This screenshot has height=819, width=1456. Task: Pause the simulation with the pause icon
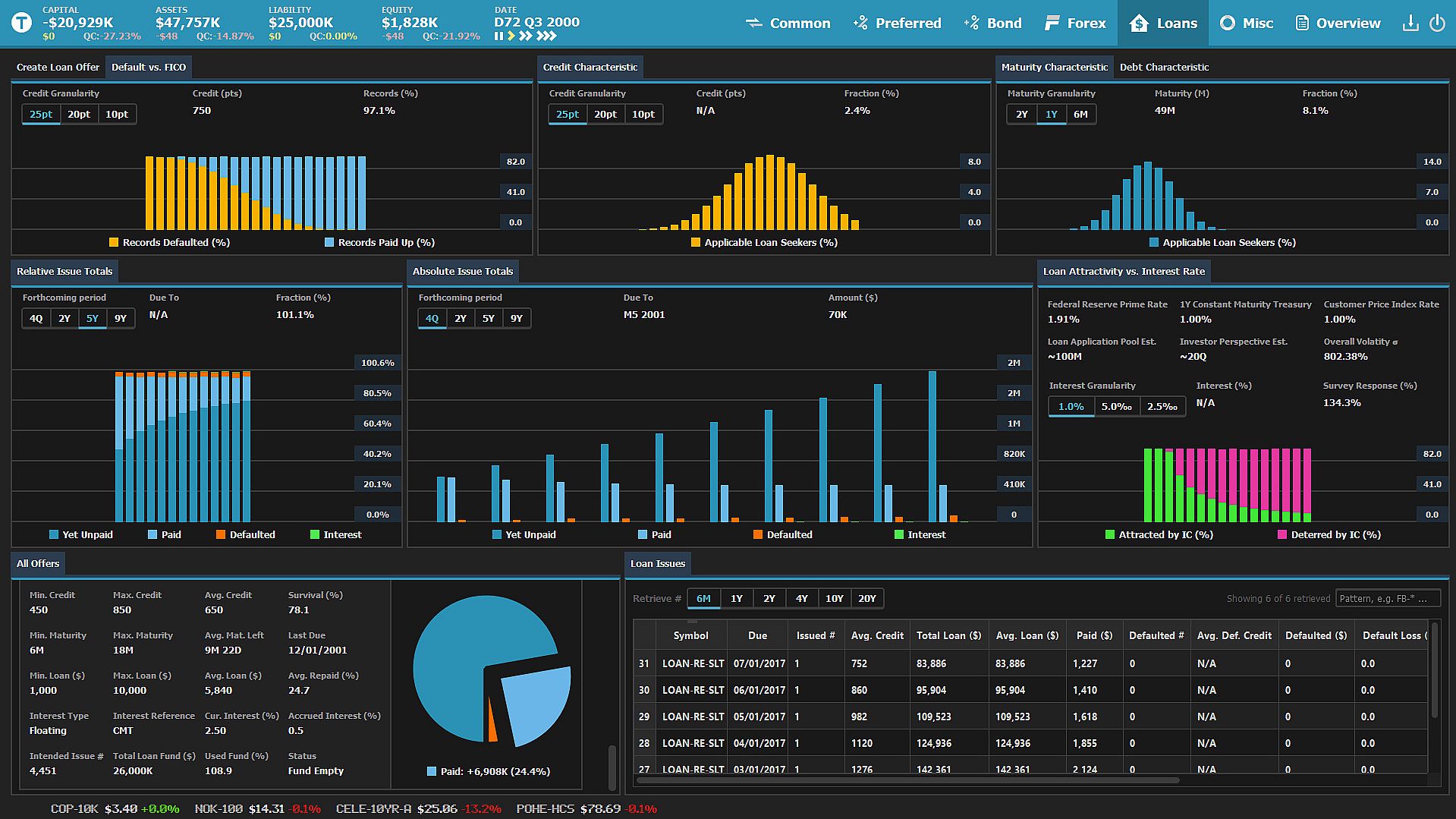pos(498,36)
